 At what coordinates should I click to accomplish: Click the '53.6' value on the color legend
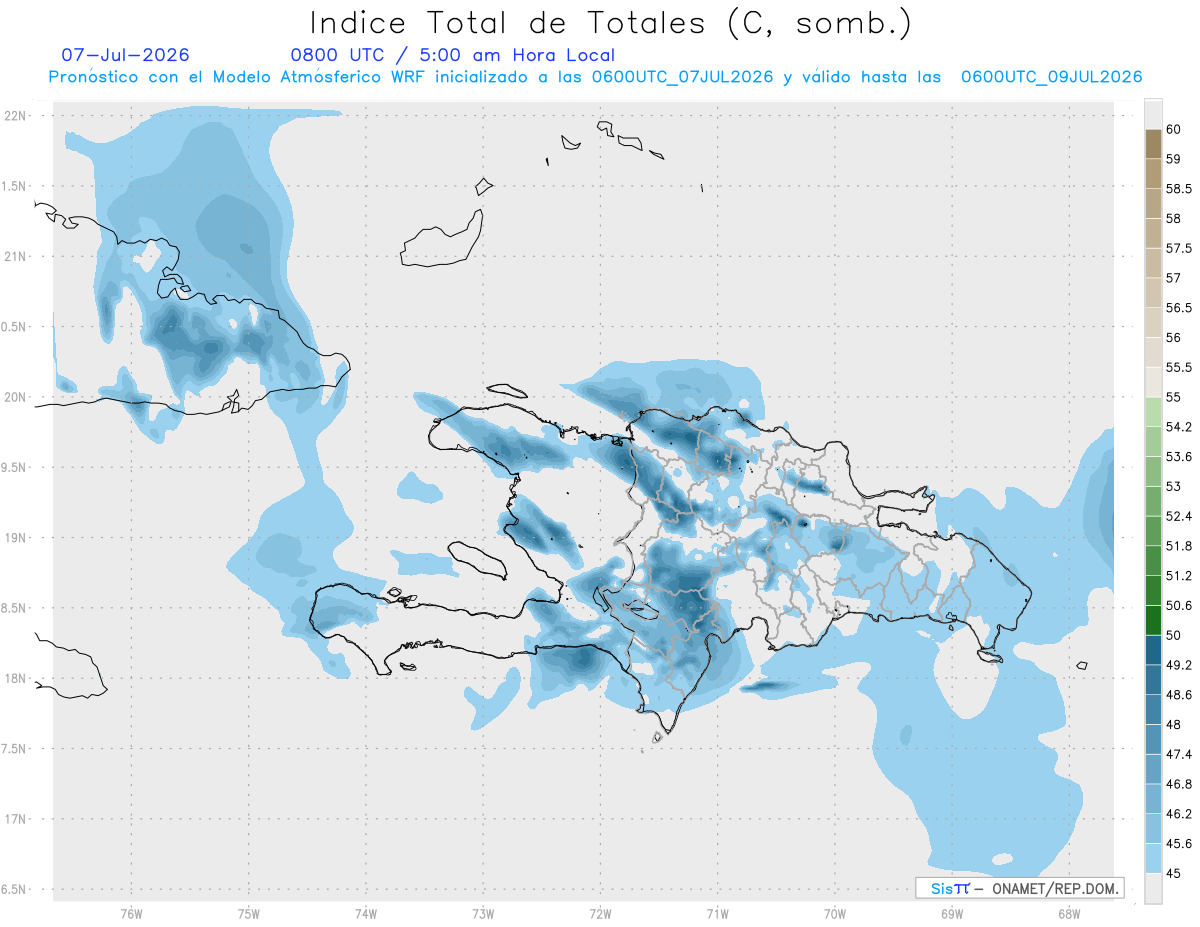coord(1178,457)
